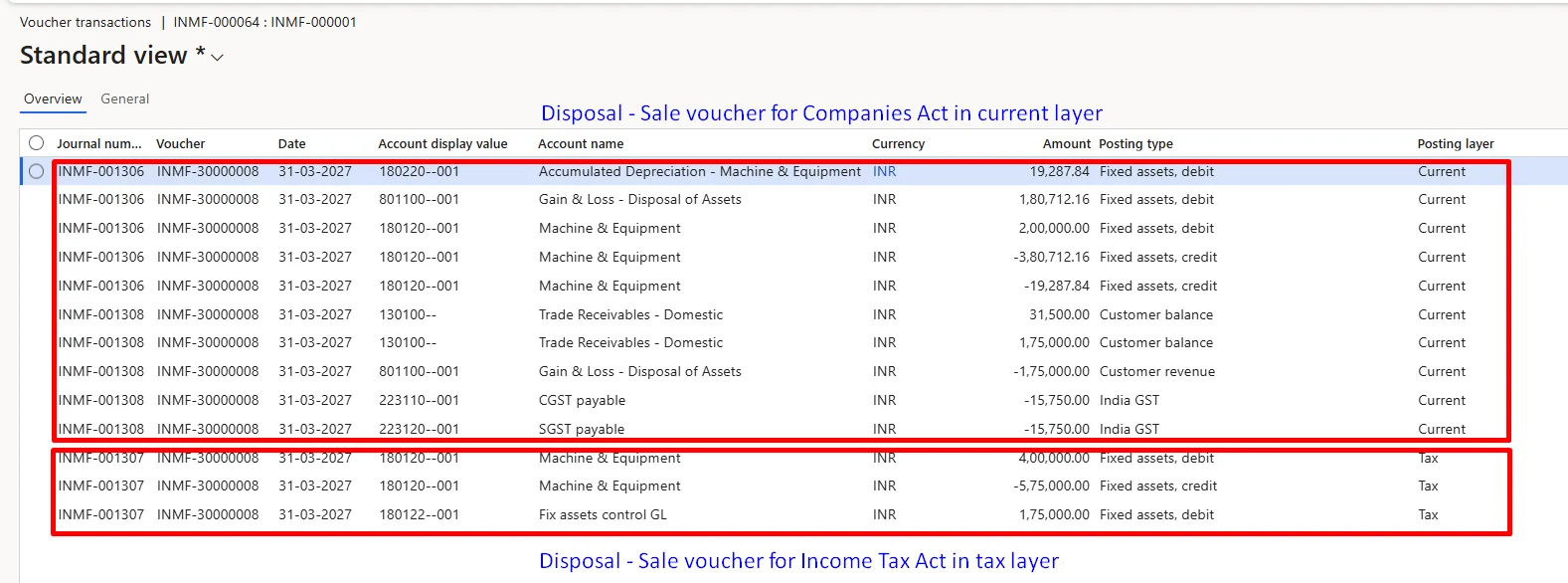This screenshot has width=1568, height=583.
Task: Click the Amount column header
Action: tap(1066, 144)
